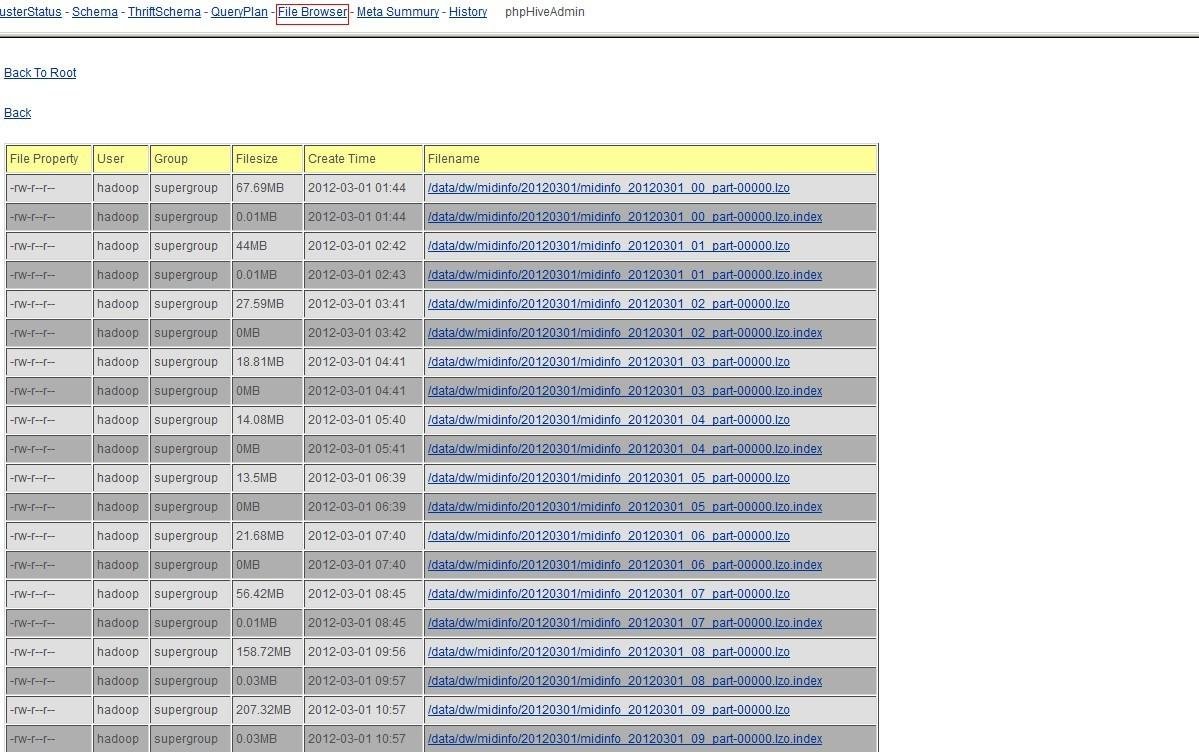Click Back To Root link
This screenshot has height=752, width=1199.
click(x=40, y=72)
